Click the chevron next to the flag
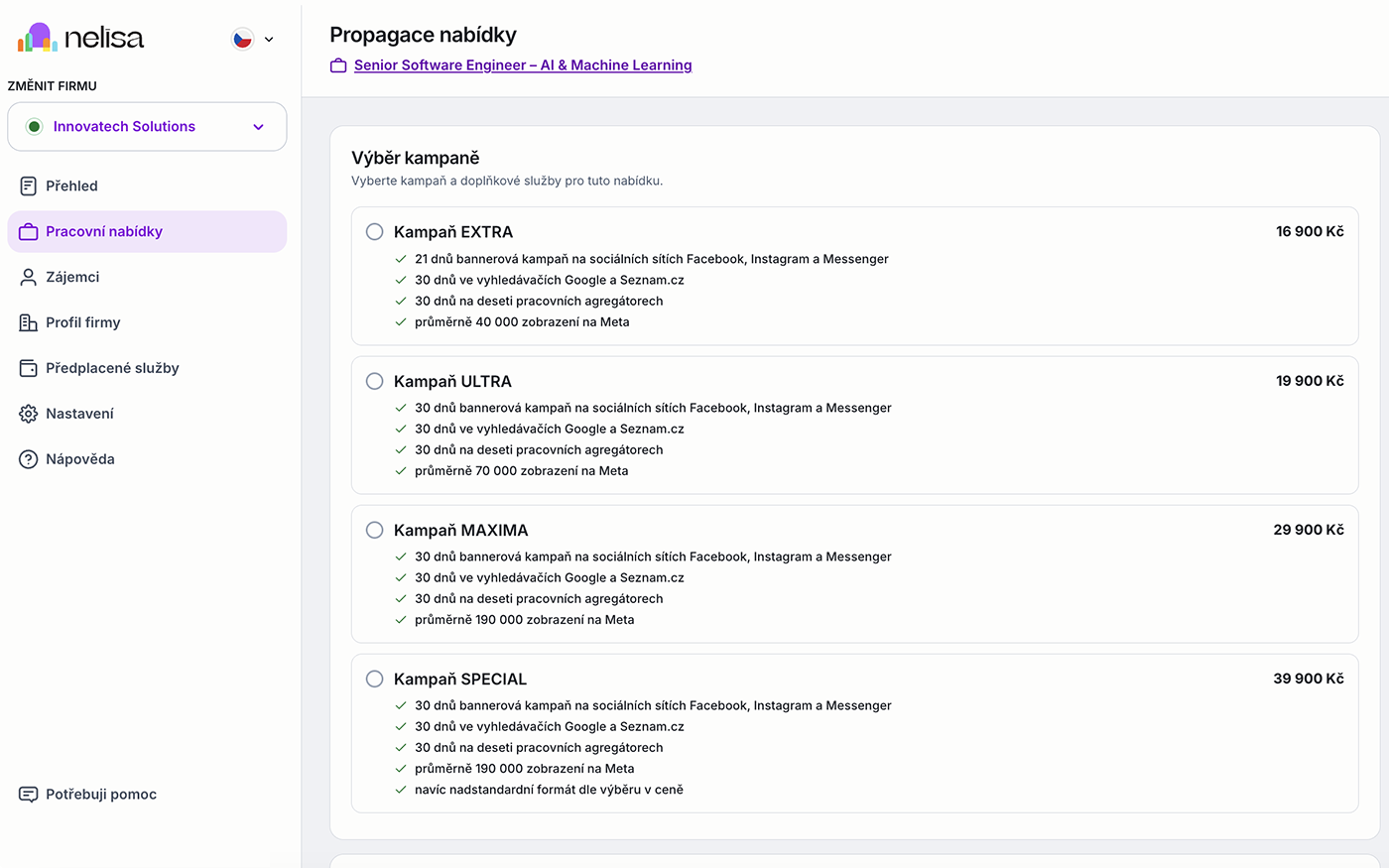1389x868 pixels. point(269,40)
